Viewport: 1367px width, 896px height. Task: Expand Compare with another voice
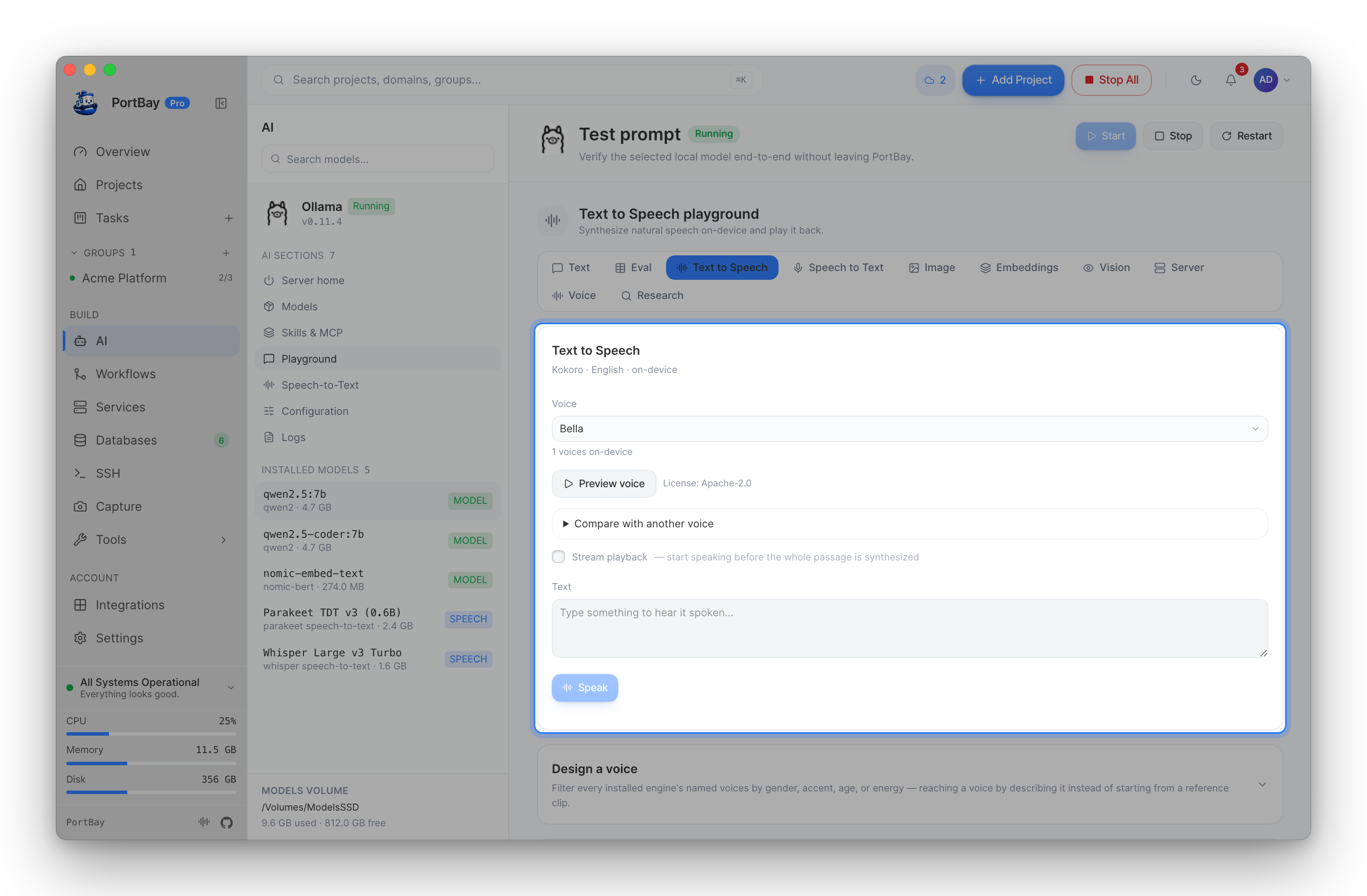coord(910,524)
